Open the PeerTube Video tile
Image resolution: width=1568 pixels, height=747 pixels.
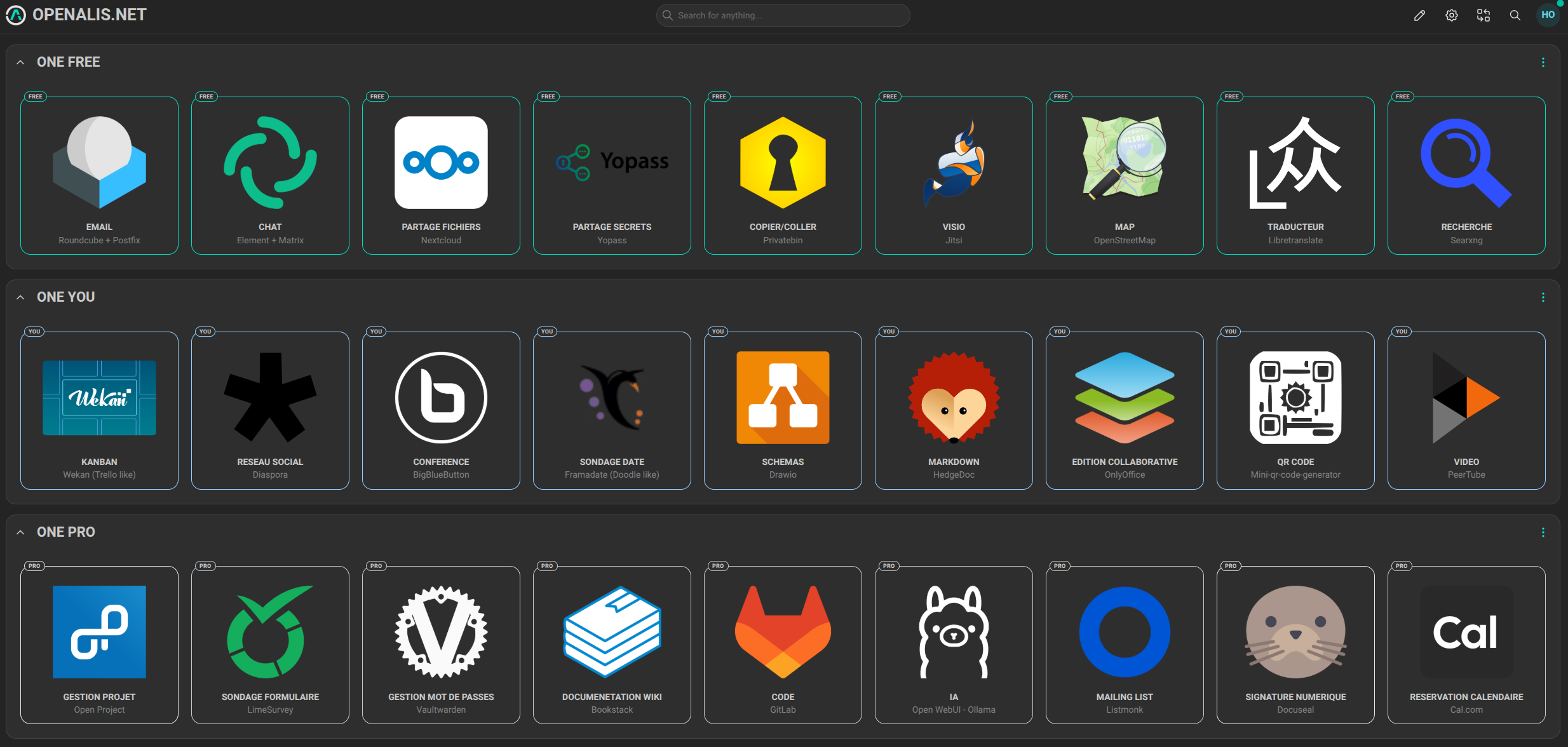click(x=1466, y=410)
